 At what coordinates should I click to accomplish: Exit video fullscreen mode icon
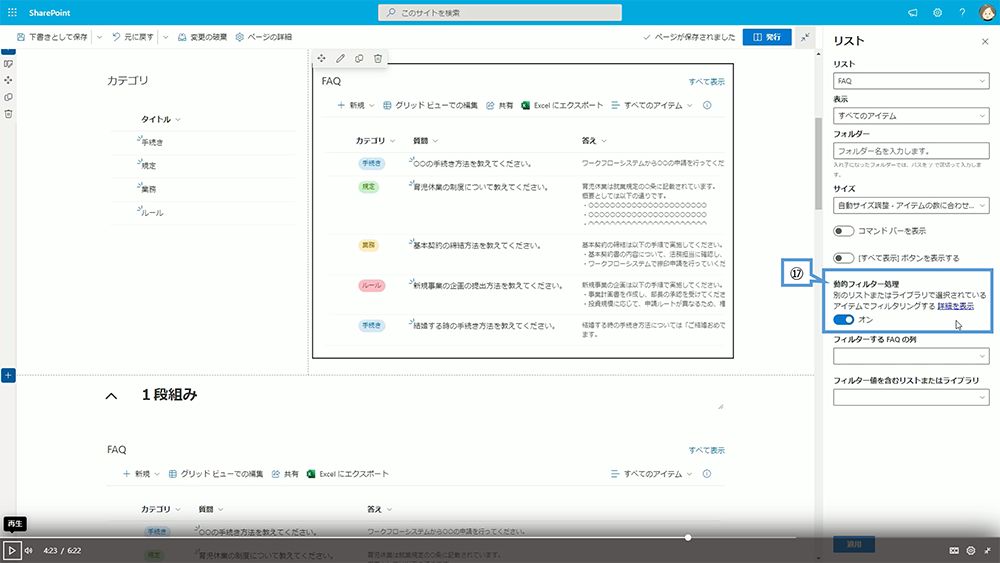pos(987,550)
